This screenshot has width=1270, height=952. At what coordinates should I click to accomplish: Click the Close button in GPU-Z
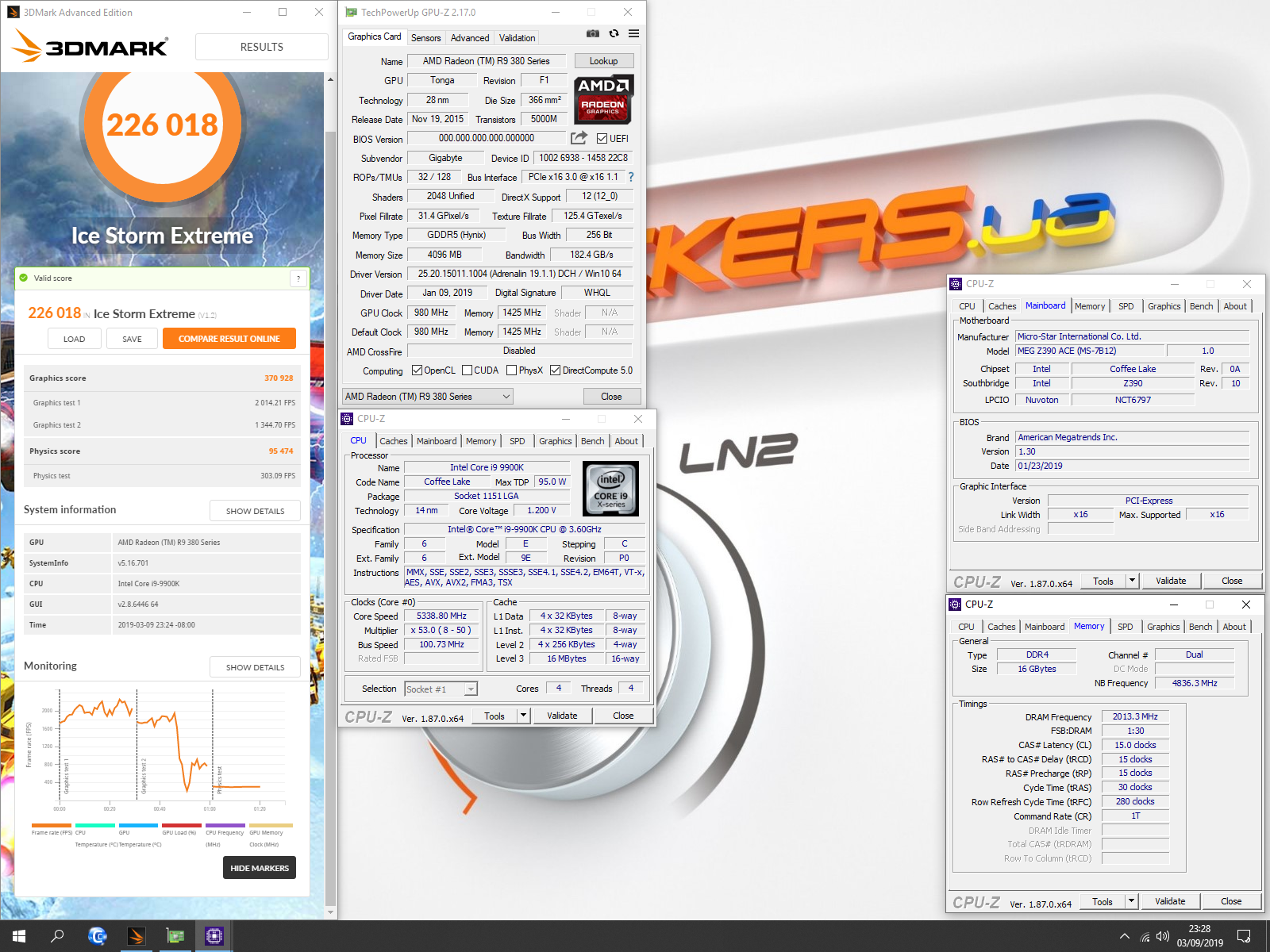[x=611, y=397]
